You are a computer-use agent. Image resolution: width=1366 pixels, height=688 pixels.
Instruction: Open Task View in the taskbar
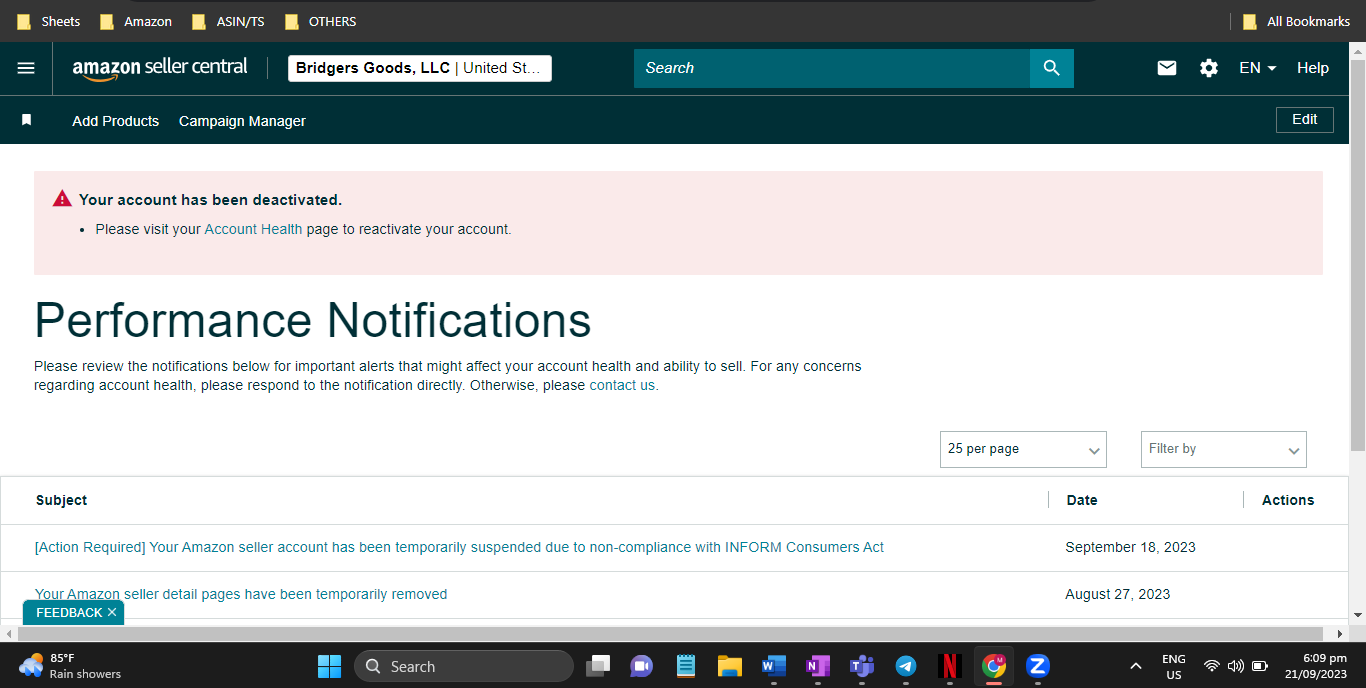point(598,666)
